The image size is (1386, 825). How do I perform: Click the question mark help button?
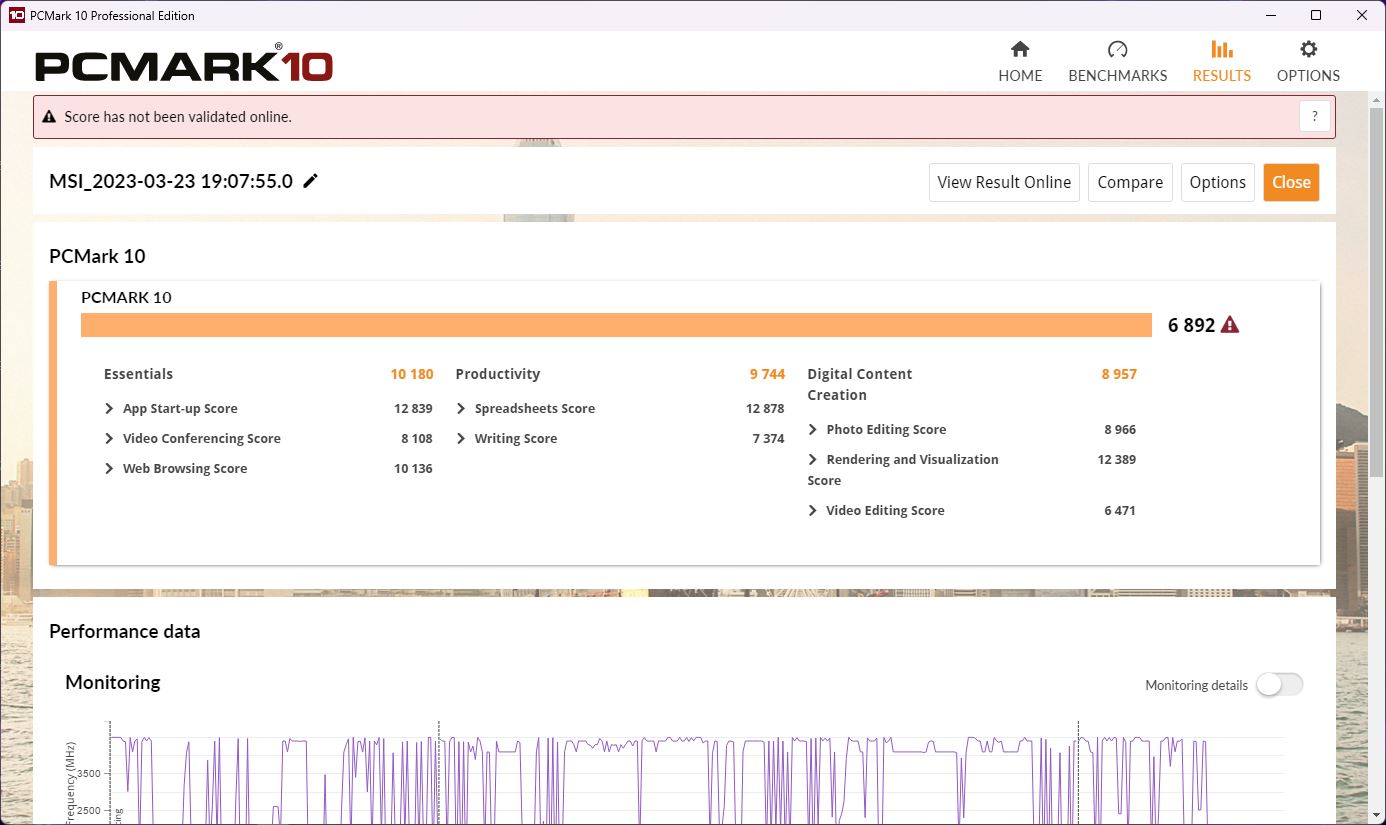point(1315,117)
